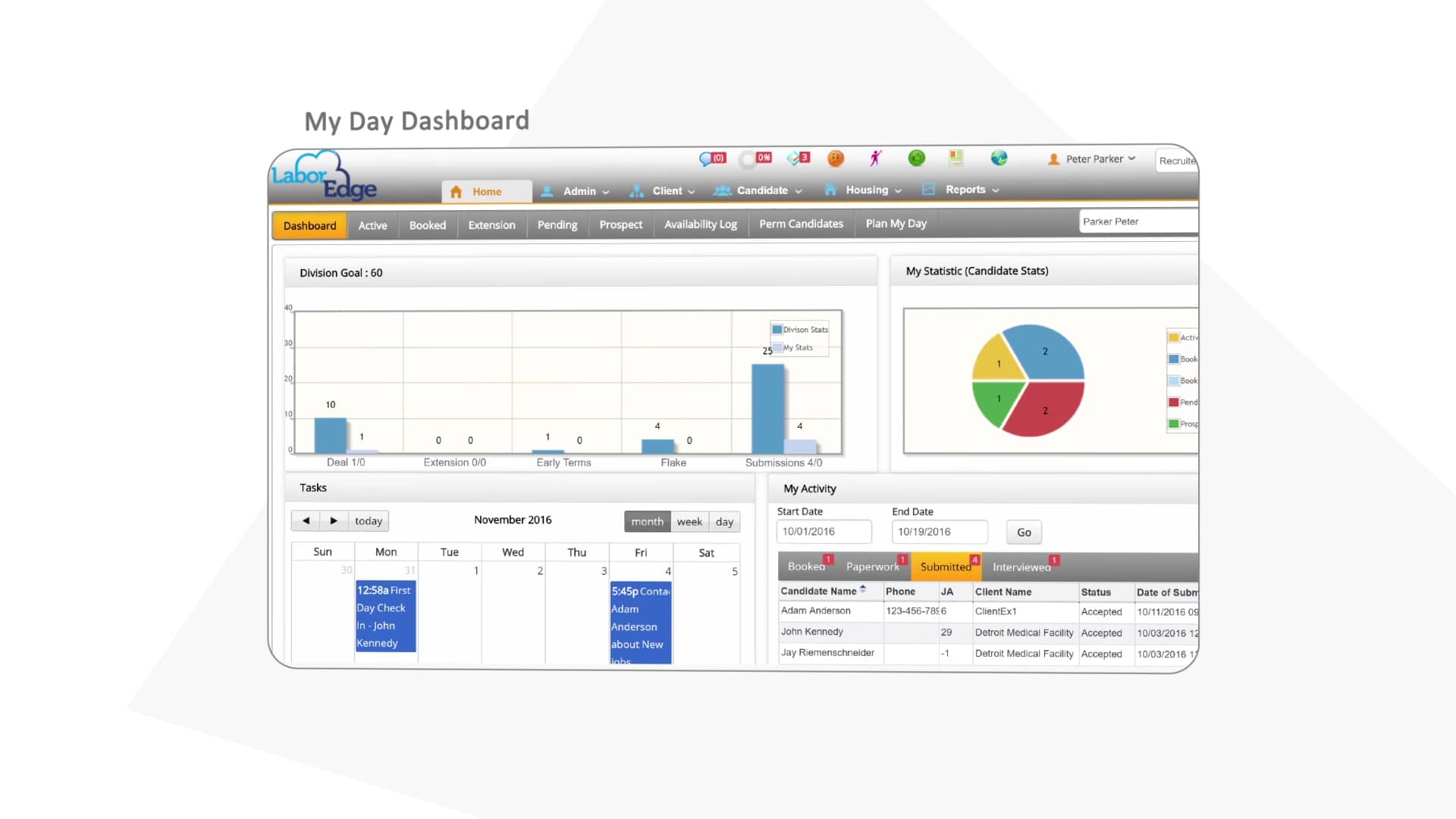This screenshot has width=1456, height=819.
Task: Switch to the Availability Log tab
Action: coord(700,224)
